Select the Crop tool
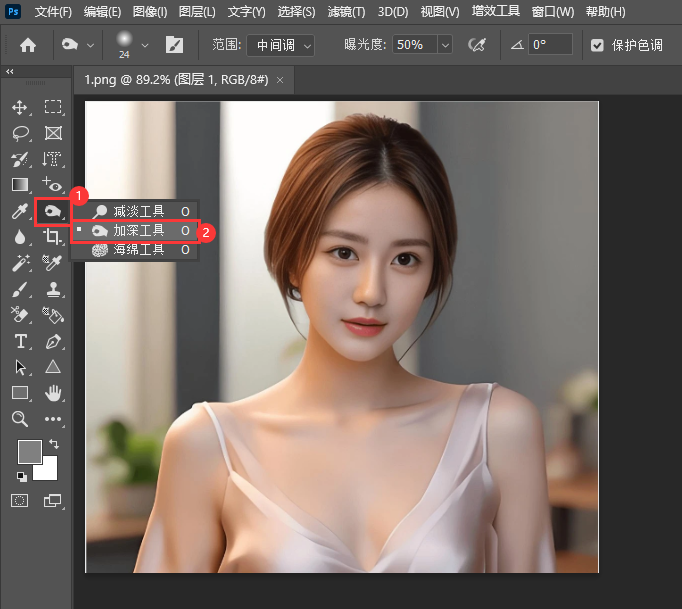 [53, 237]
